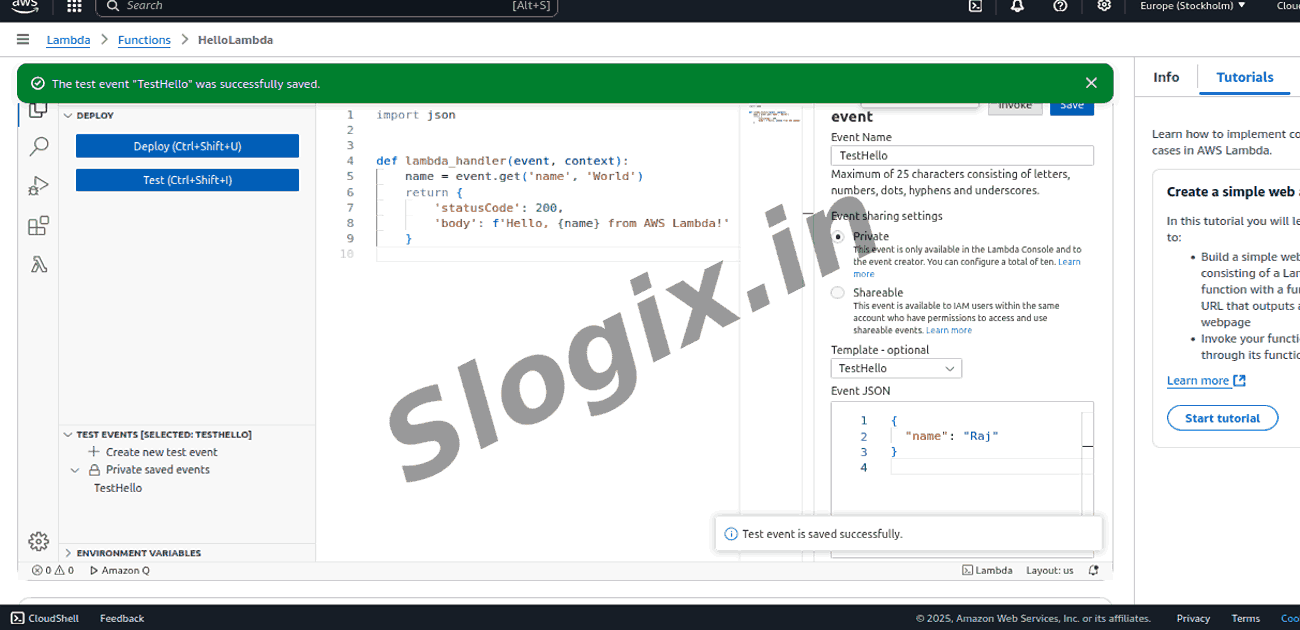Open the editor settings gear at bottom left

tap(38, 541)
